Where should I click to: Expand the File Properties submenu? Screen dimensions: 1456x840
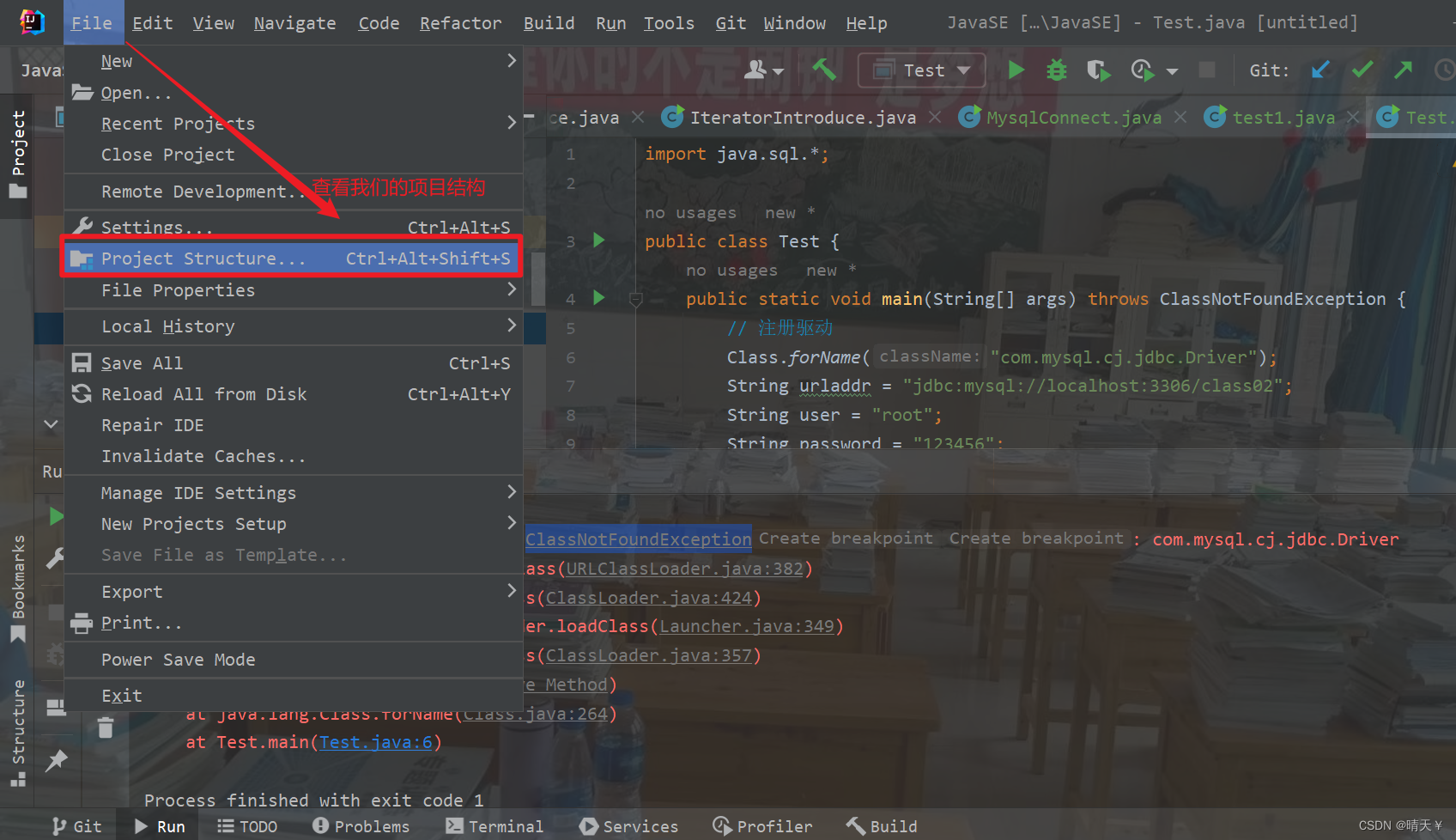pos(294,290)
